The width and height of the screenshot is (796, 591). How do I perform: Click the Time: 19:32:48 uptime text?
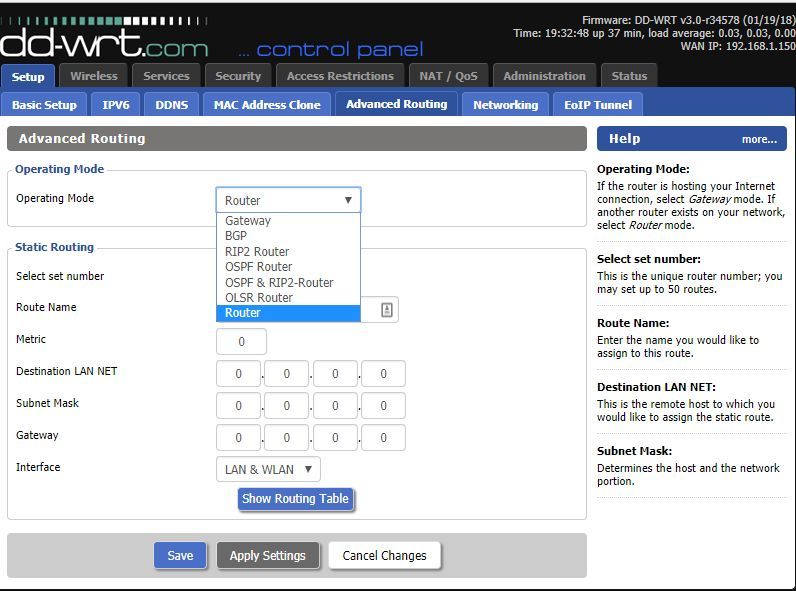654,34
